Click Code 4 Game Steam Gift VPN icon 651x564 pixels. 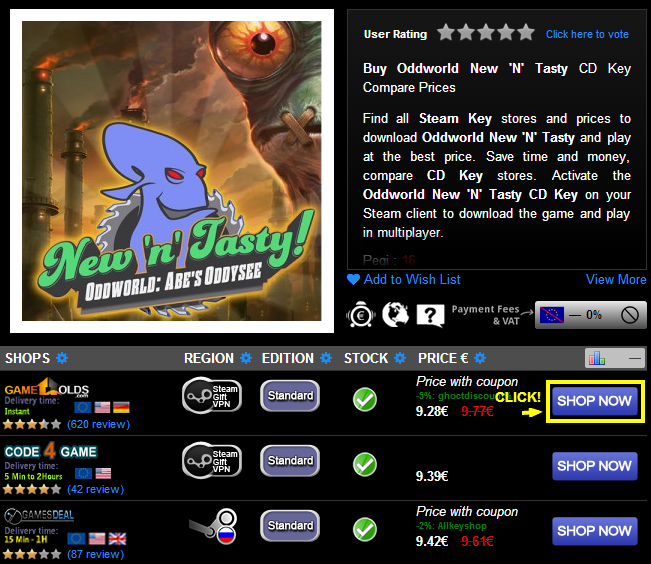pos(212,460)
